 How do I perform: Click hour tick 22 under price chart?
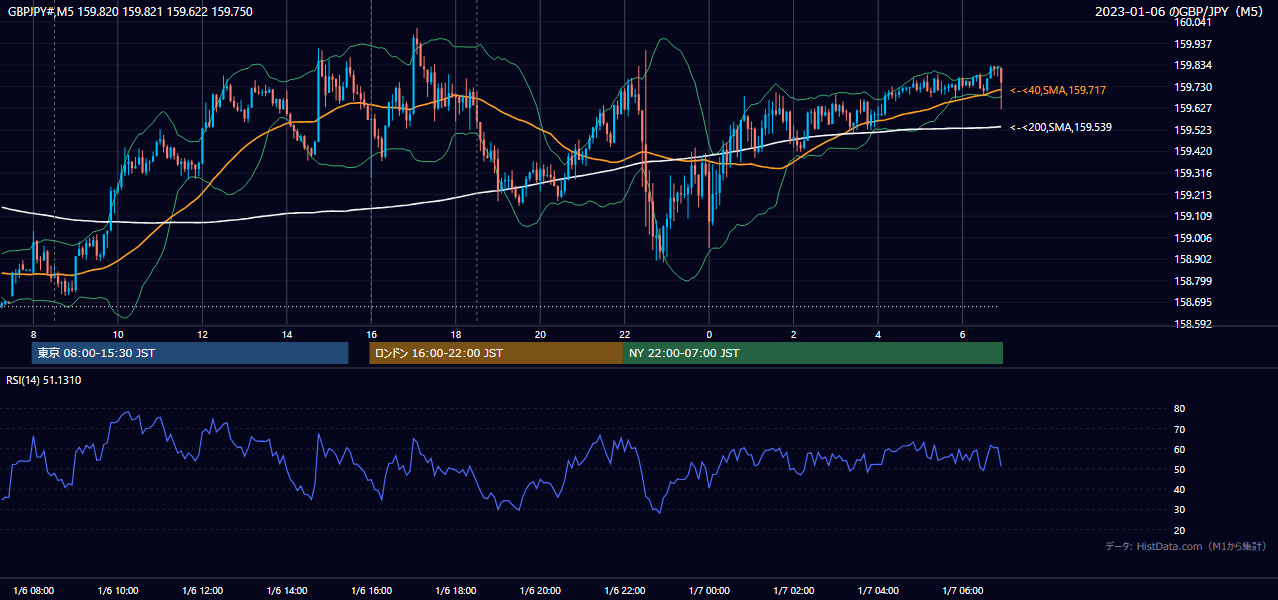[x=624, y=334]
